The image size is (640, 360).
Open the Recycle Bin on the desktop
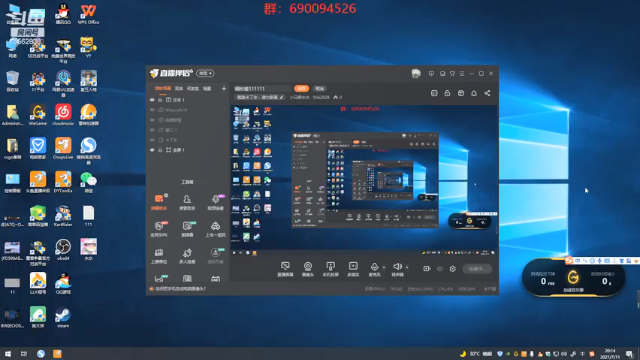pos(13,81)
